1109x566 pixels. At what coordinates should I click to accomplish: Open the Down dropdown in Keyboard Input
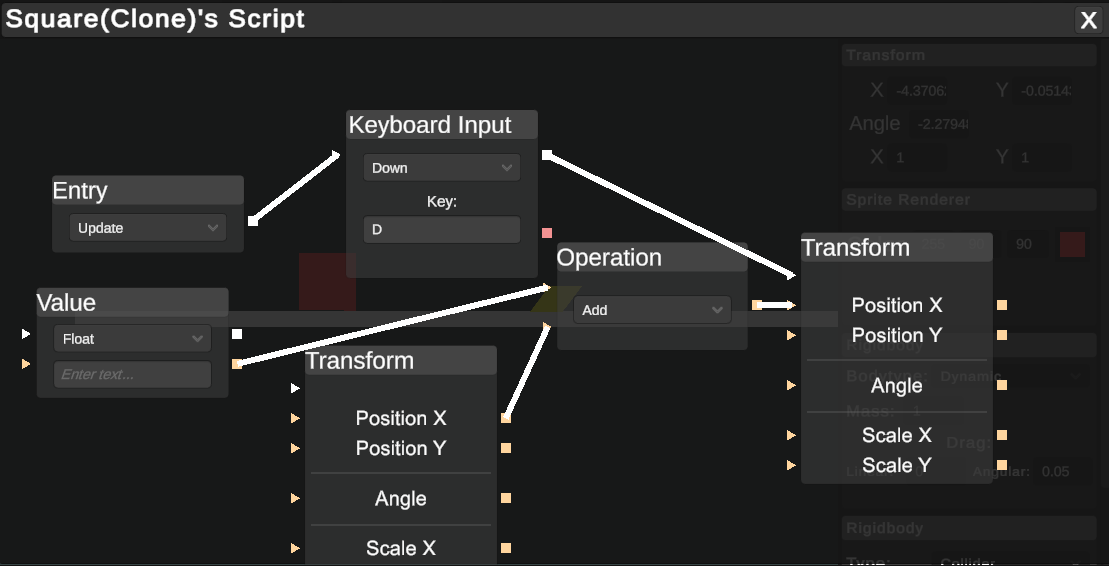[x=442, y=168]
